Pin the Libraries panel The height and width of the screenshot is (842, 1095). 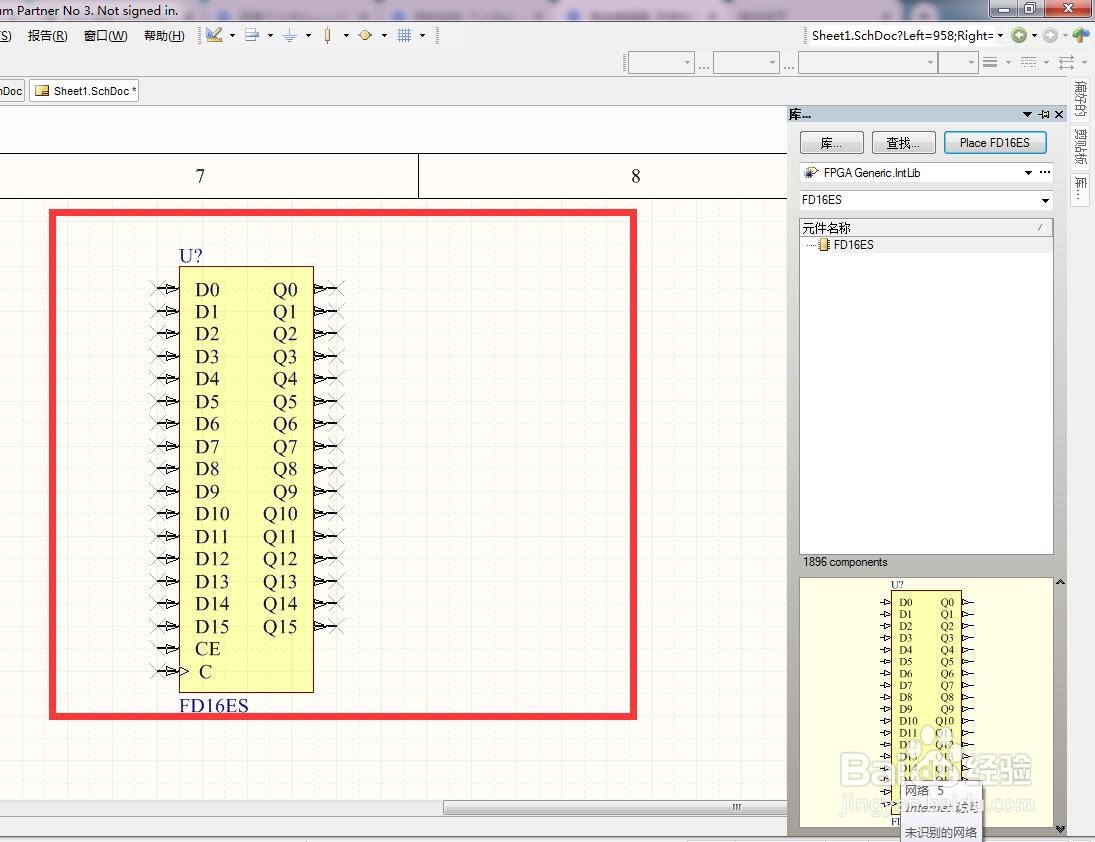[1044, 114]
